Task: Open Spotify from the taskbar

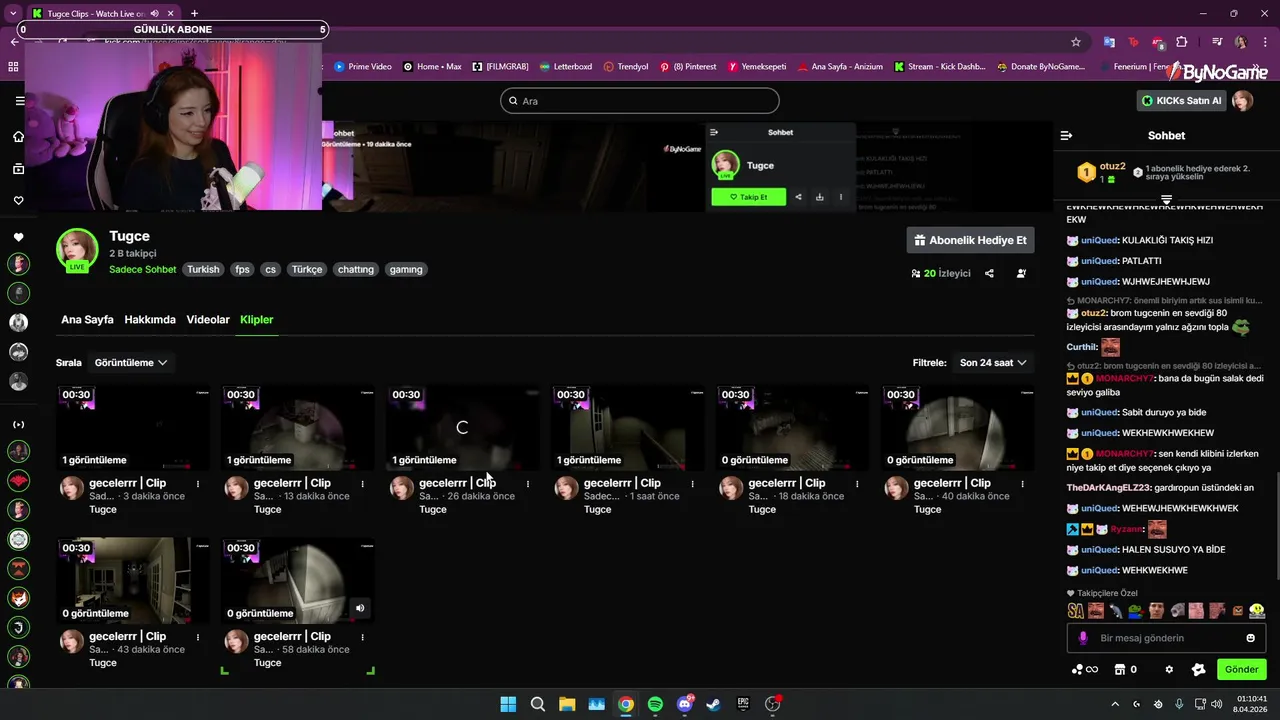Action: [x=655, y=704]
